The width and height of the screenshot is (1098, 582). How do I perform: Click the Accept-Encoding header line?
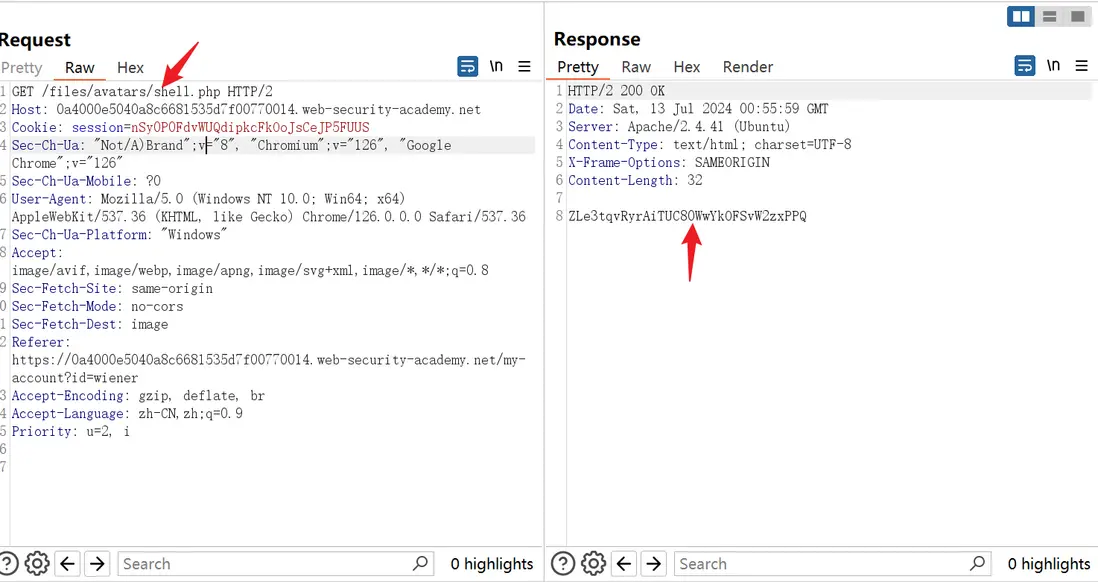click(x=138, y=396)
